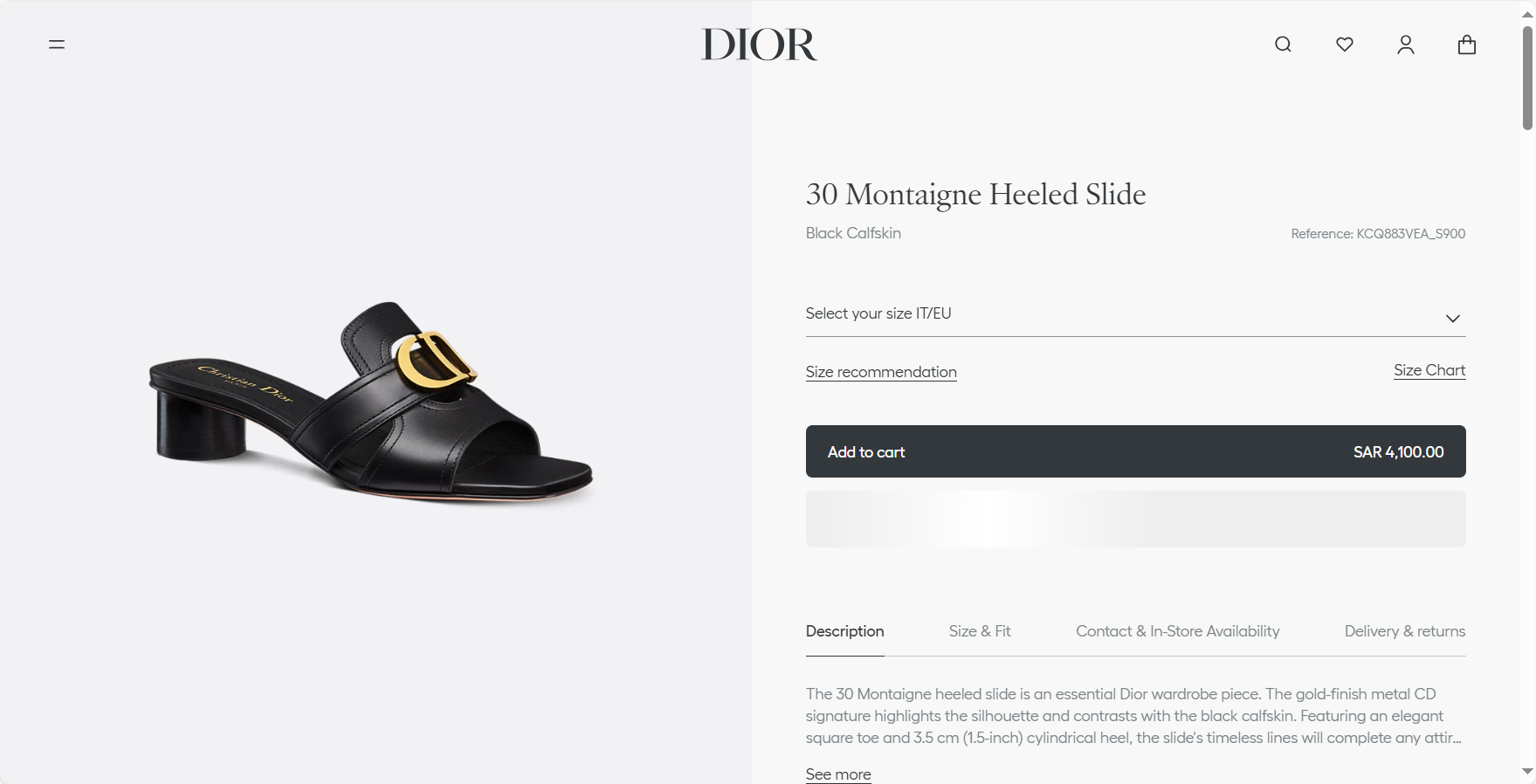Expand the Select your size IT/EU dropdown
This screenshot has width=1536, height=784.
(x=1135, y=314)
